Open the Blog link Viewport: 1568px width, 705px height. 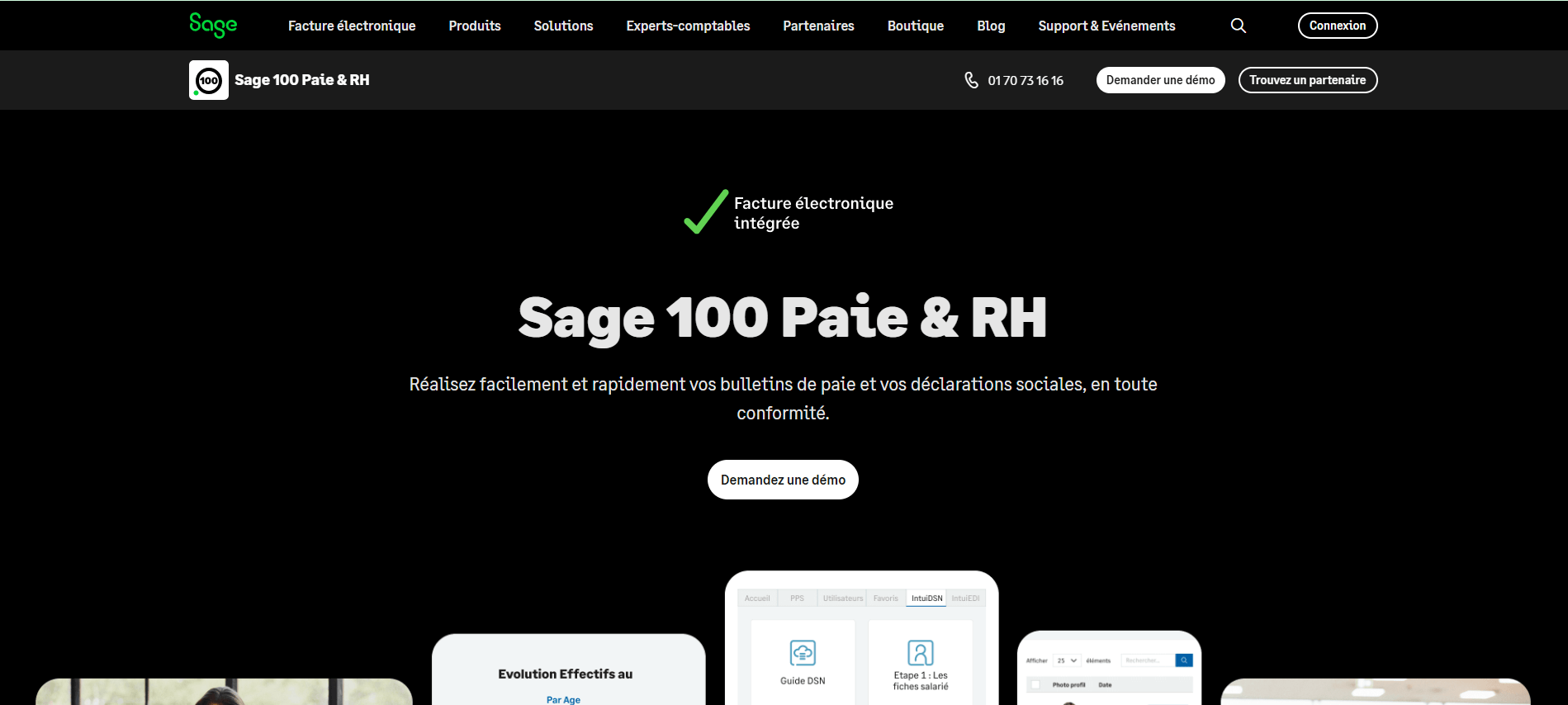point(991,26)
